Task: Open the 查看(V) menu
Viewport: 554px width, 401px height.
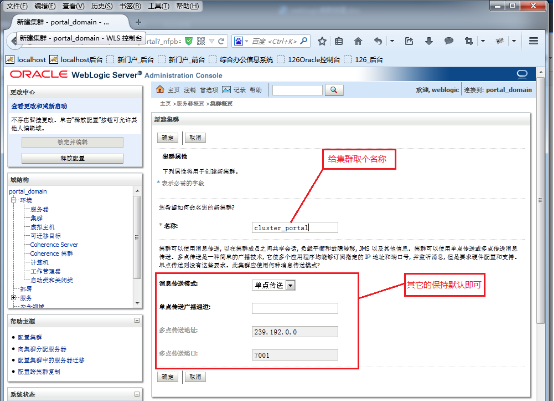Action: pyautogui.click(x=73, y=6)
